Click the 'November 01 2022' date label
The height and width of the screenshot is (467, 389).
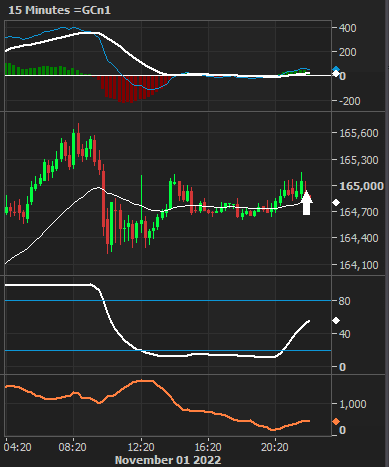click(168, 460)
